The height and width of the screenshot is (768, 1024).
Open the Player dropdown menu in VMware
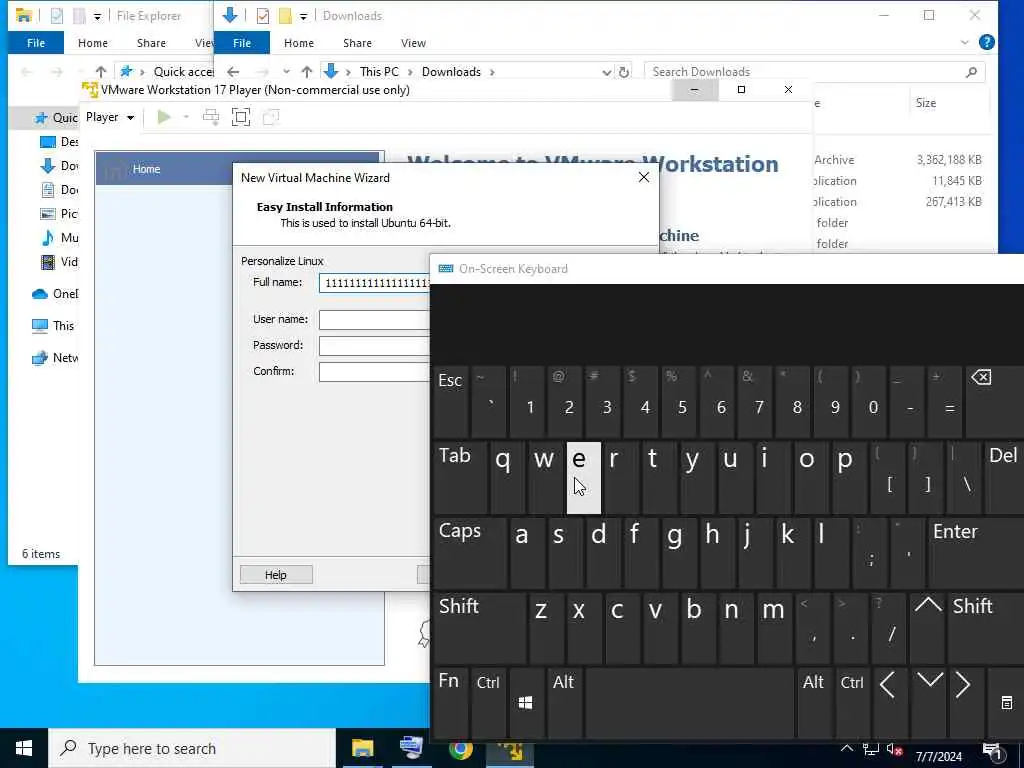(110, 117)
